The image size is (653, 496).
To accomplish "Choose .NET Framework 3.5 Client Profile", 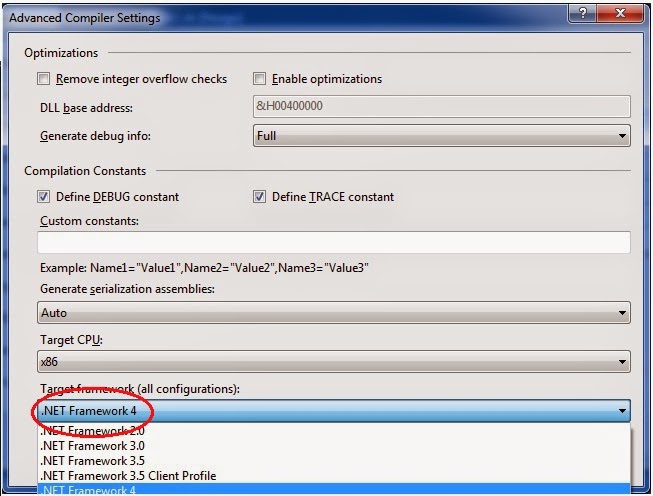I will point(334,476).
